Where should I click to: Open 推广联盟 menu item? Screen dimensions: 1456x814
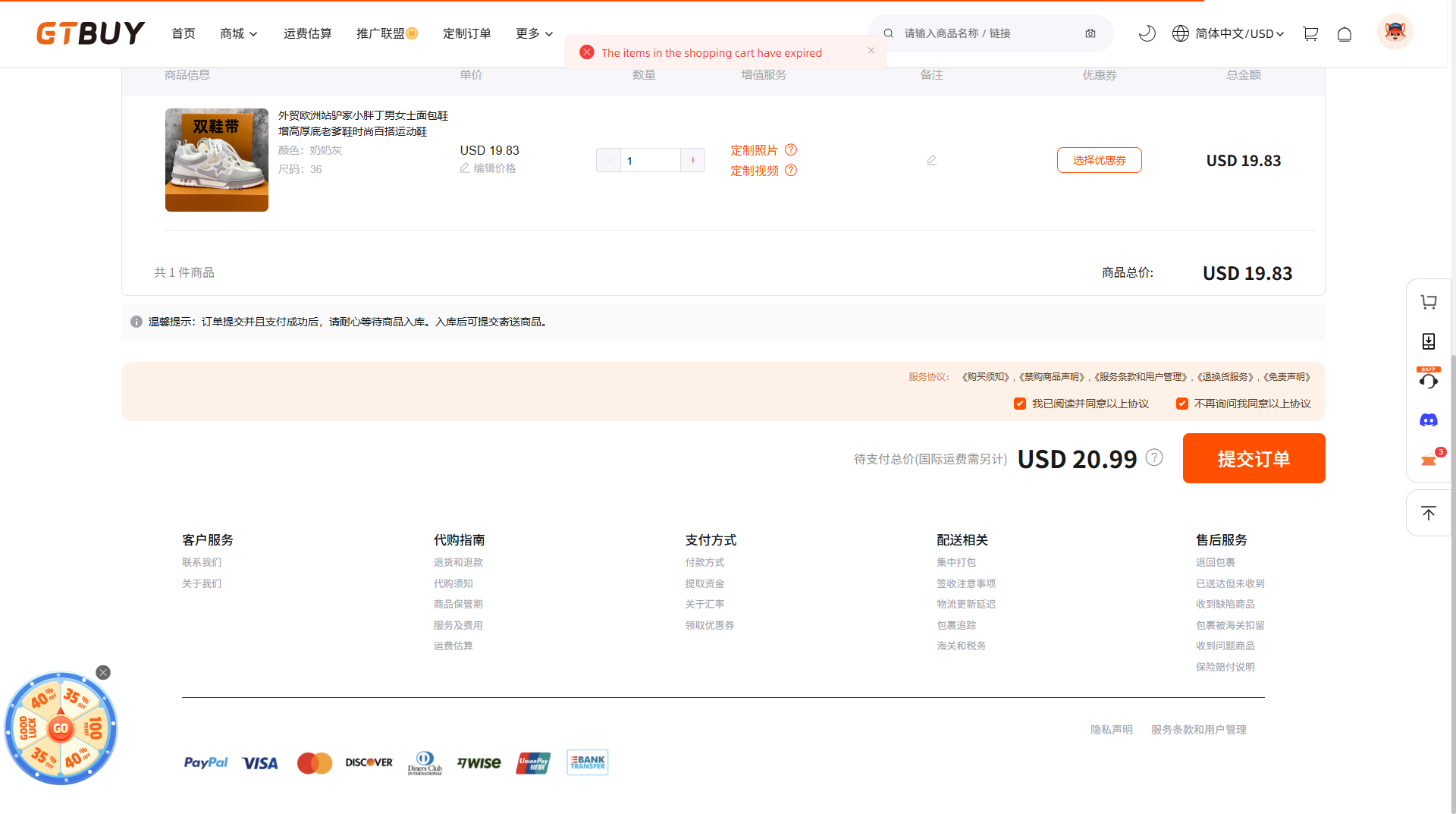pos(387,33)
